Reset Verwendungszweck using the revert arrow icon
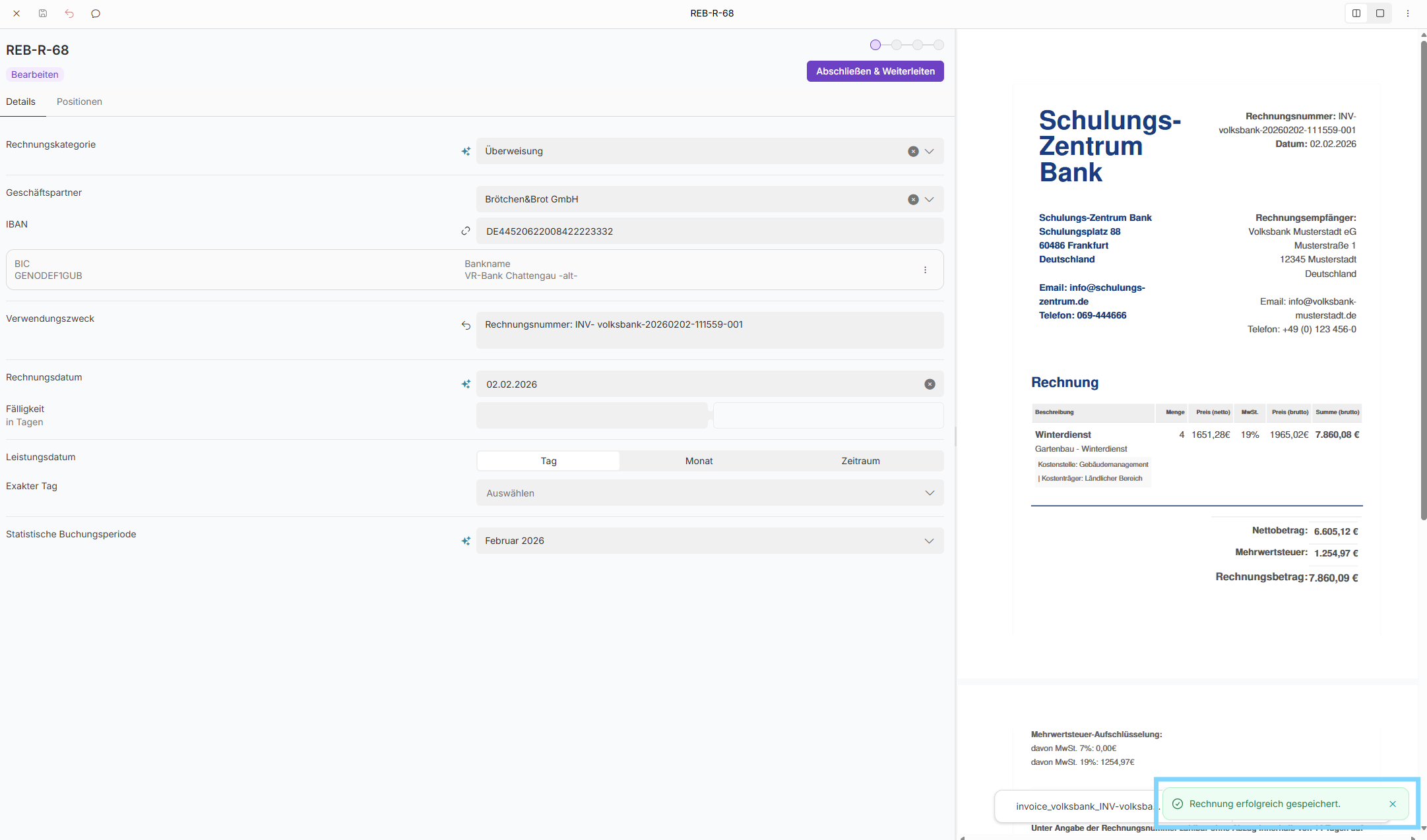1427x840 pixels. [x=466, y=325]
